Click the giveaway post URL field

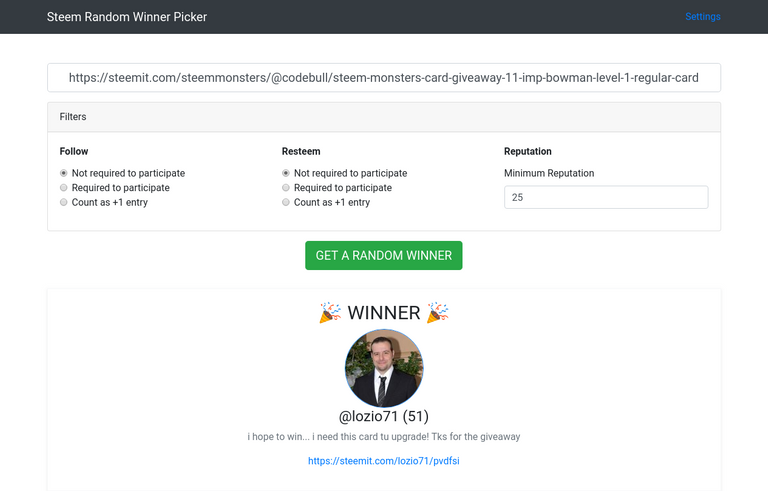point(384,77)
